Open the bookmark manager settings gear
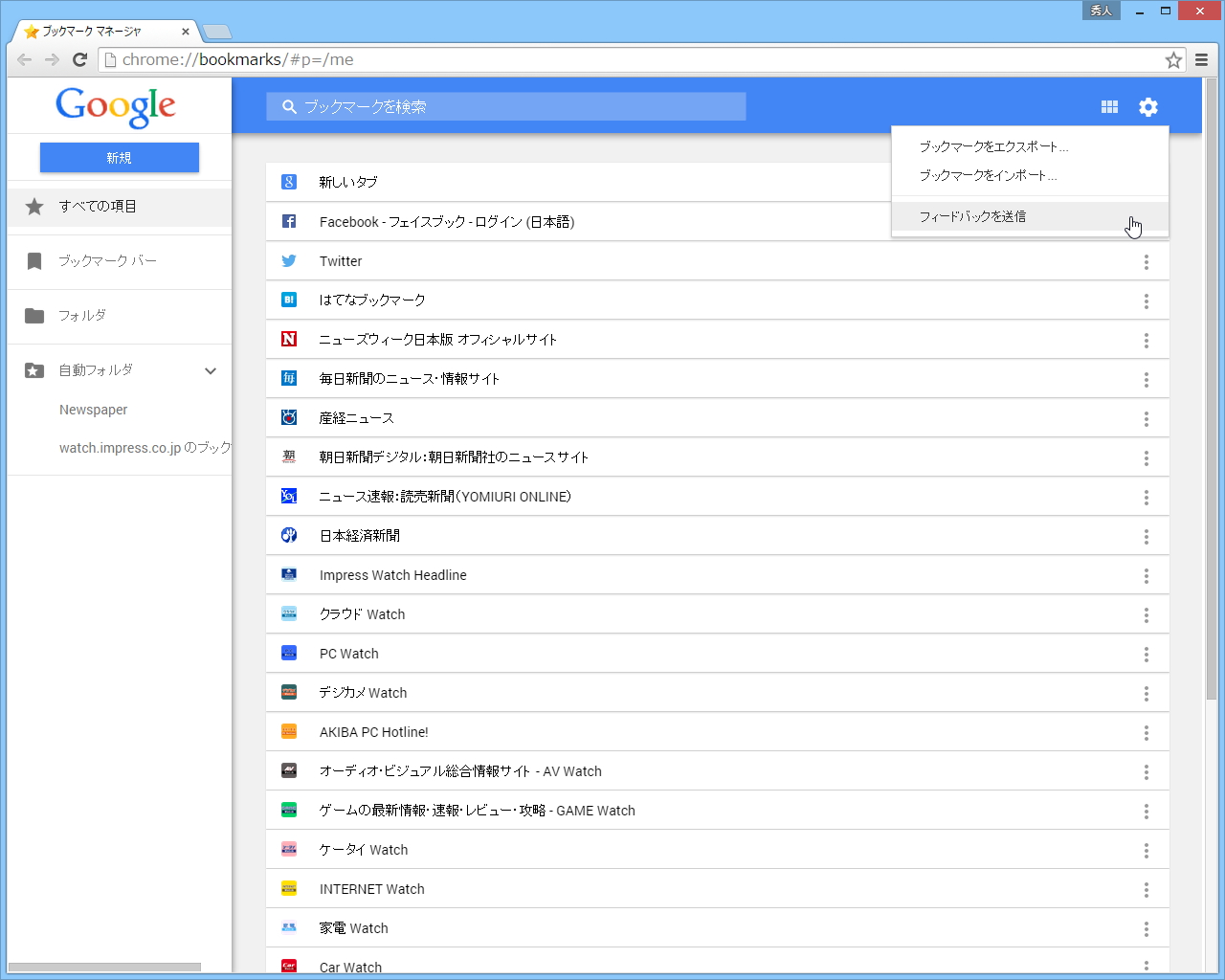The image size is (1225, 980). click(x=1147, y=107)
